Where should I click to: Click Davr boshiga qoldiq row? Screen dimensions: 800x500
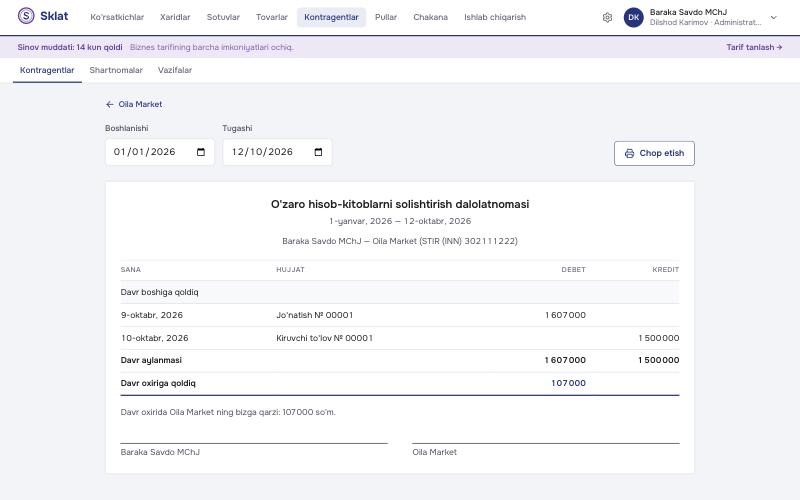(x=399, y=292)
